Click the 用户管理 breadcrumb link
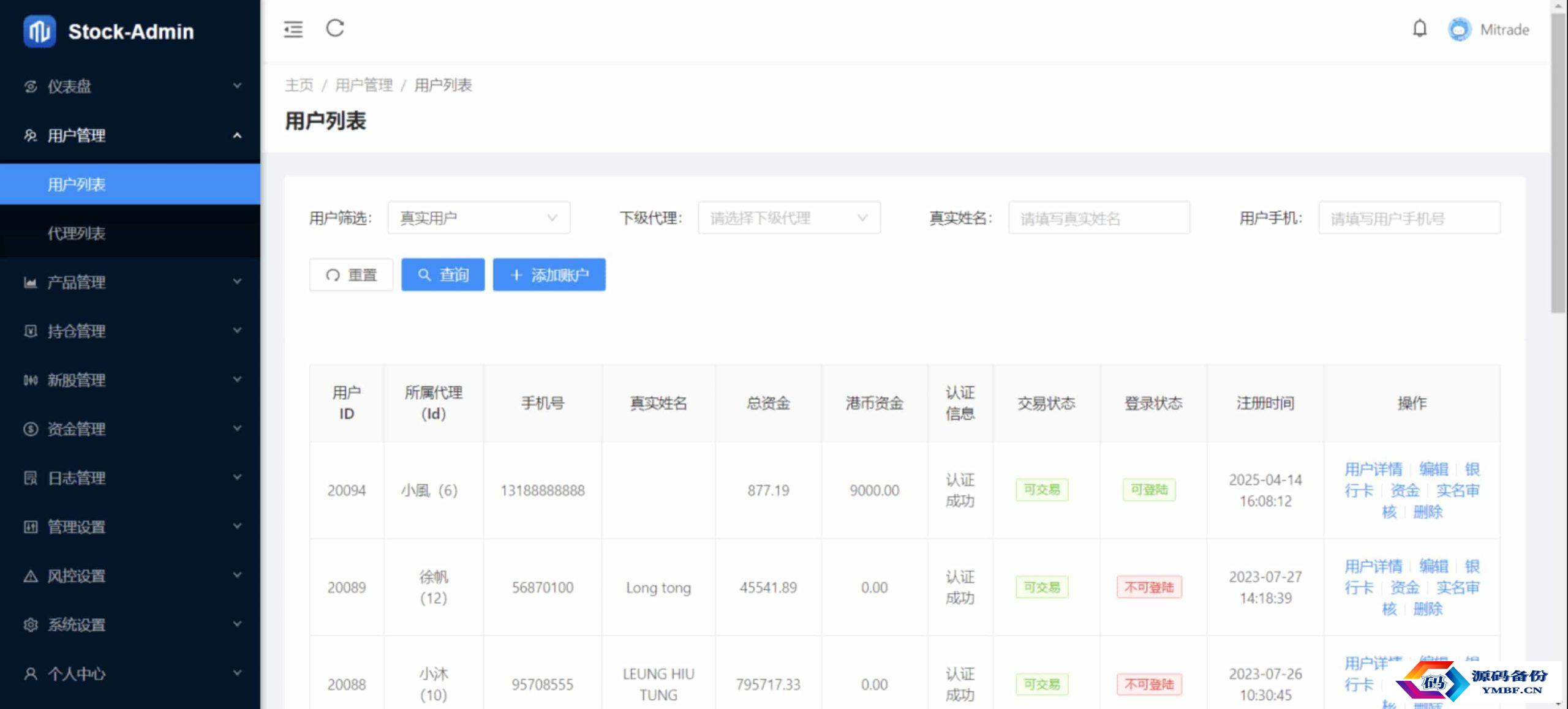1568x709 pixels. pyautogui.click(x=364, y=85)
